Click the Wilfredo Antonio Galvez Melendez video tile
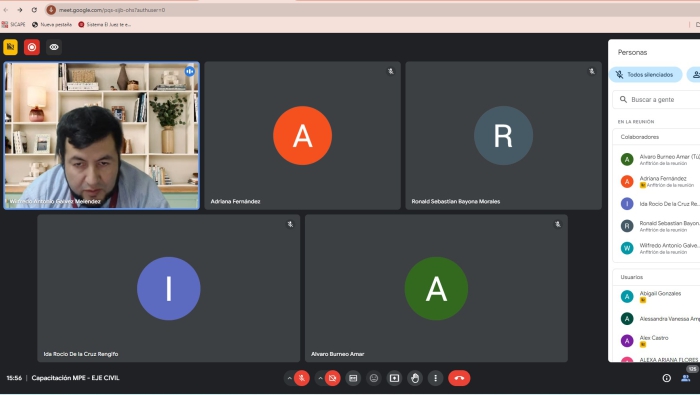This screenshot has height=395, width=700. (x=101, y=135)
